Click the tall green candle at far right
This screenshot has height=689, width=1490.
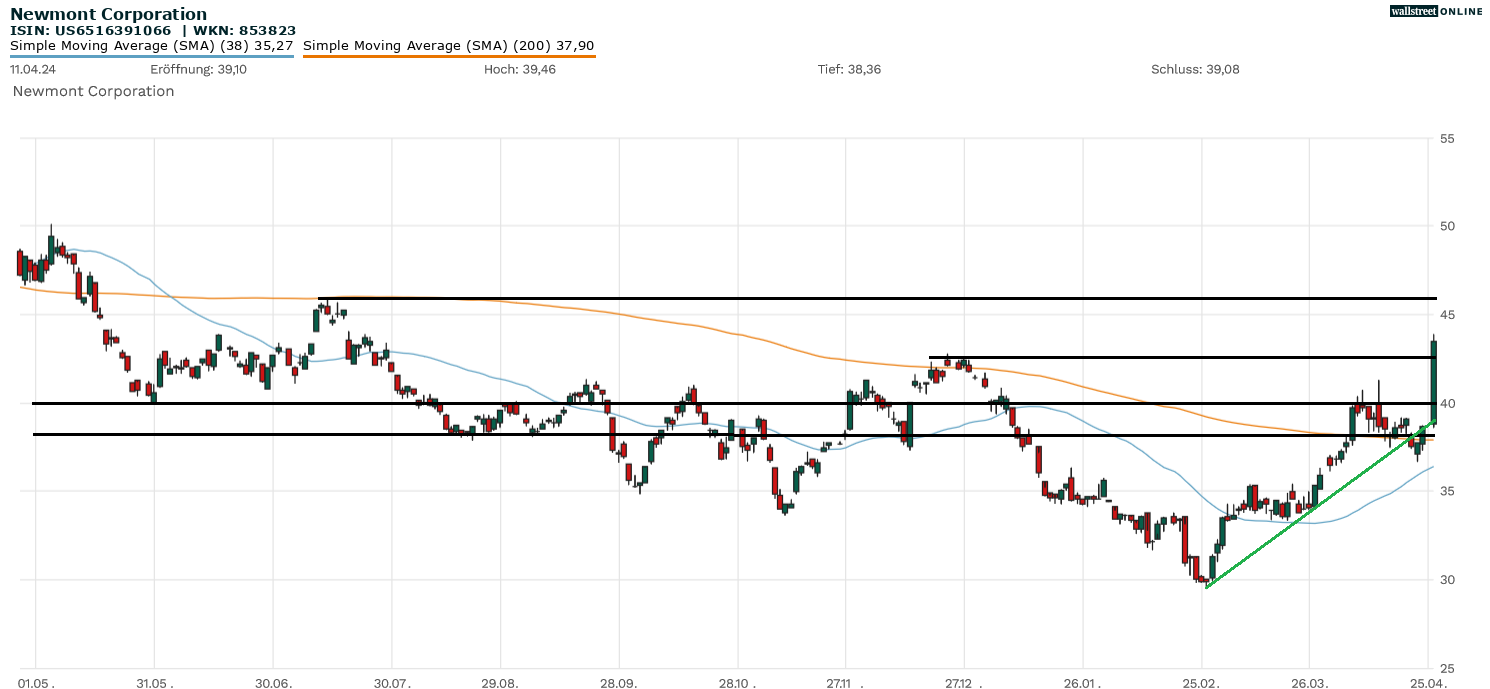(1434, 380)
